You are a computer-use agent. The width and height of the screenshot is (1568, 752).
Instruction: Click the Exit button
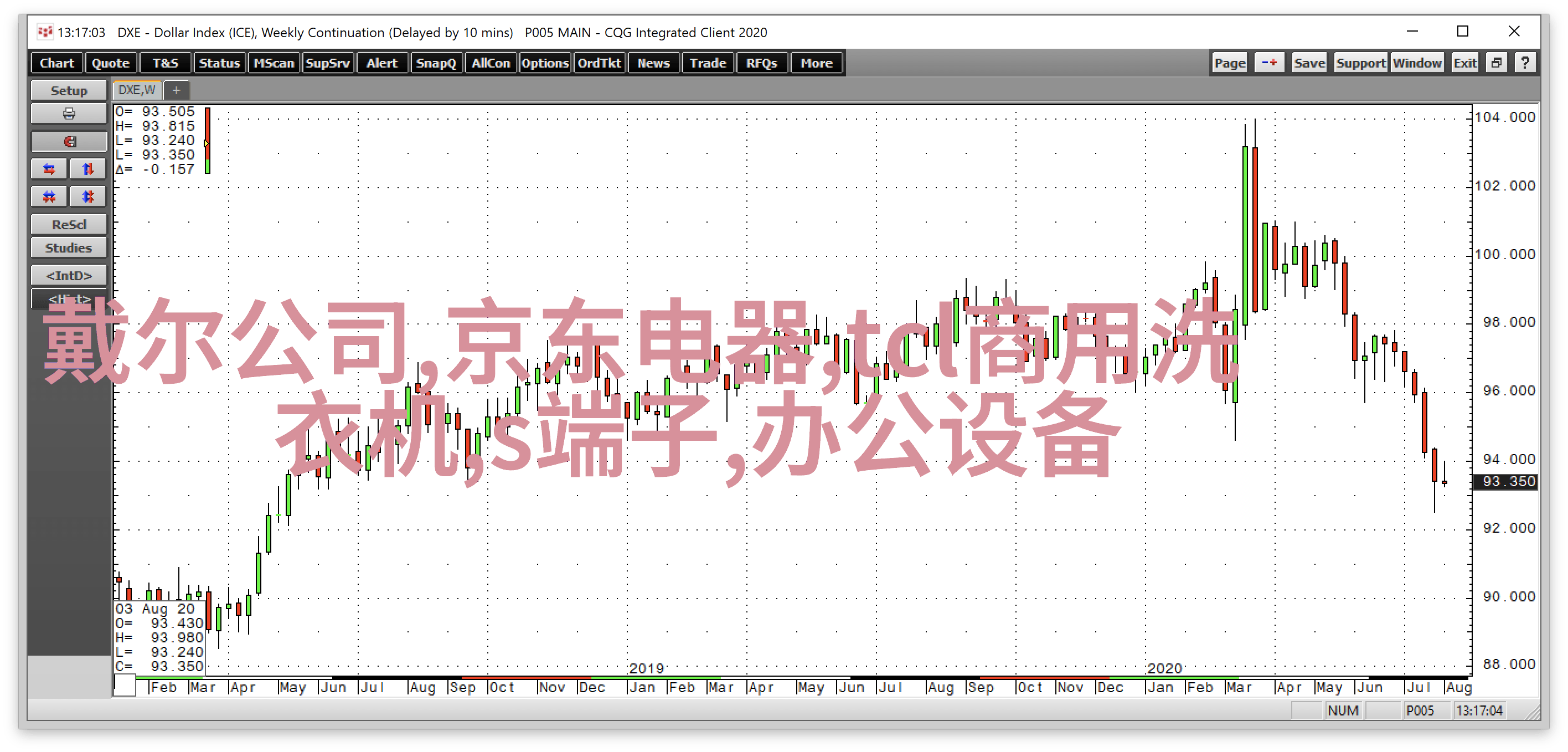pyautogui.click(x=1464, y=63)
